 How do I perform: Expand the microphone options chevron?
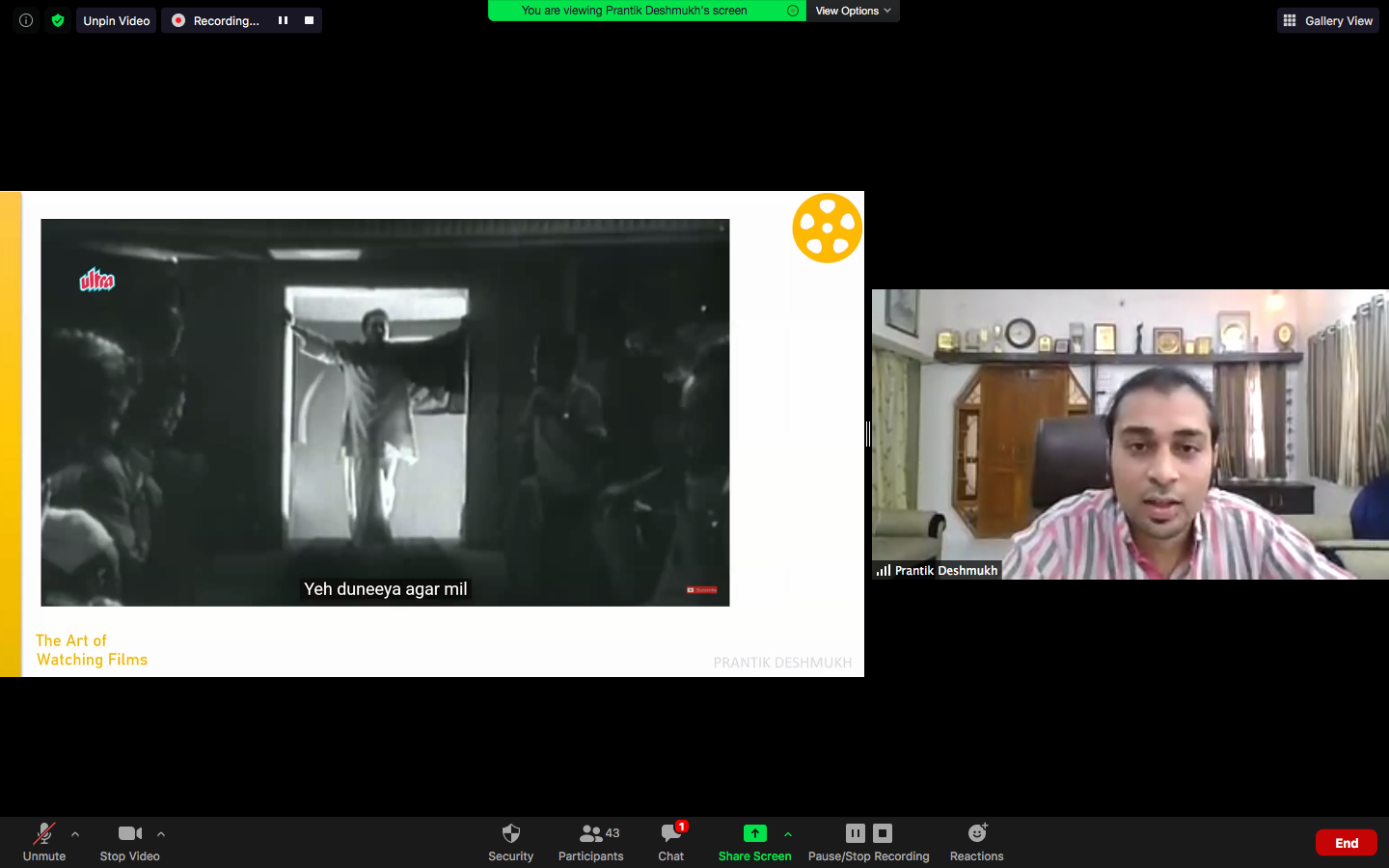[74, 835]
